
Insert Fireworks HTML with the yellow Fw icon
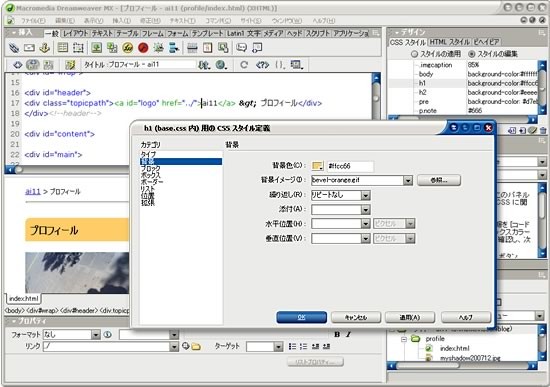tap(128, 48)
